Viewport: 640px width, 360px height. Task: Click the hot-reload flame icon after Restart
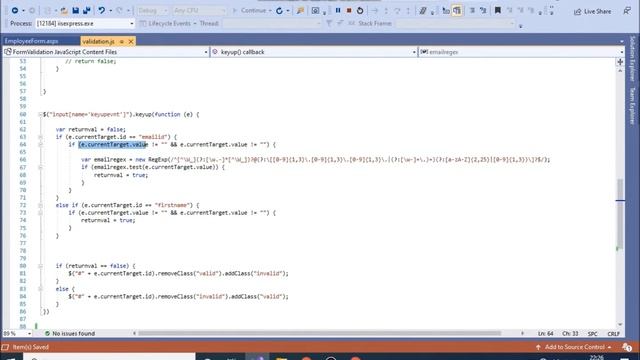click(300, 11)
